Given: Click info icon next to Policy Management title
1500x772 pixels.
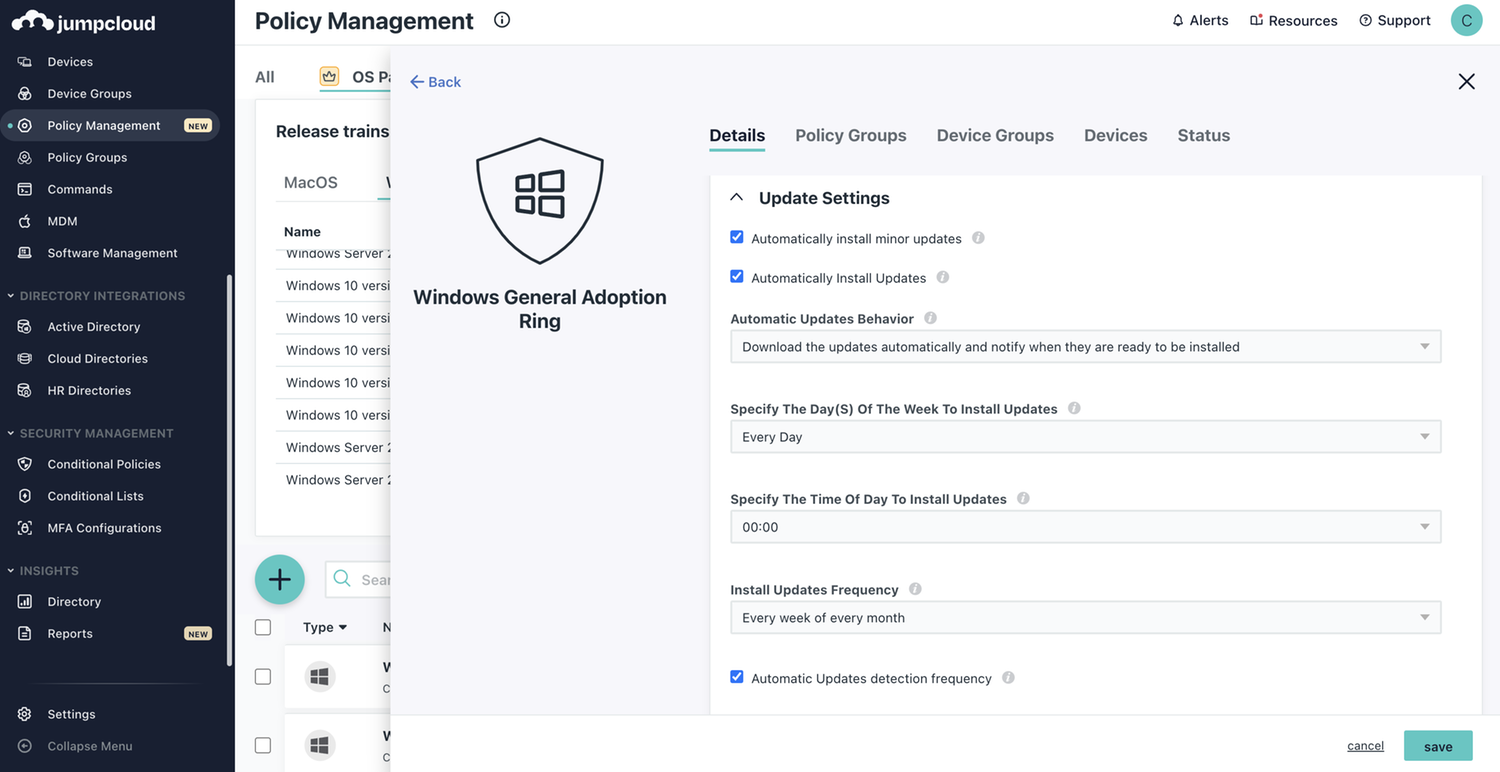Looking at the screenshot, I should click(x=502, y=20).
